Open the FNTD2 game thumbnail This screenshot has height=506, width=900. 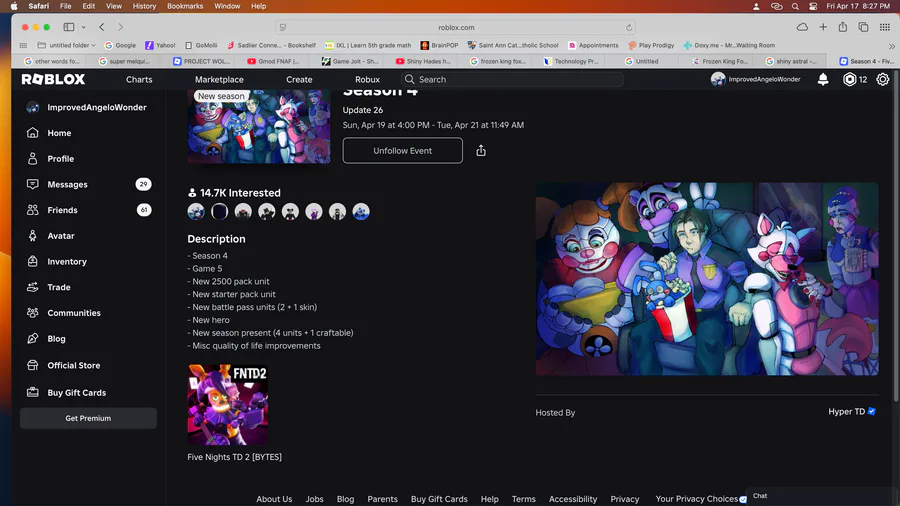point(227,405)
